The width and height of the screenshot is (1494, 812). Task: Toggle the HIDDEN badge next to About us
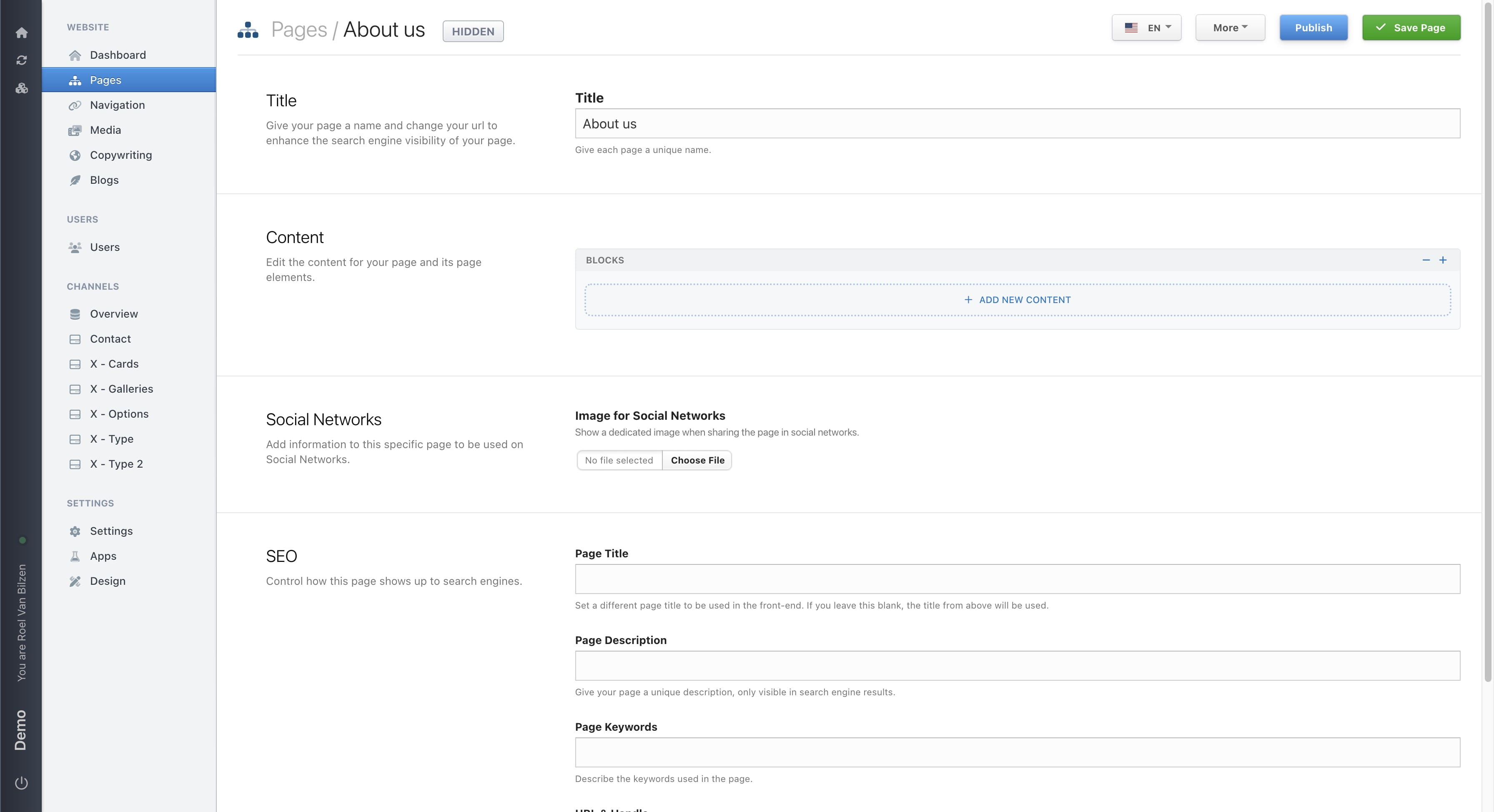point(473,31)
